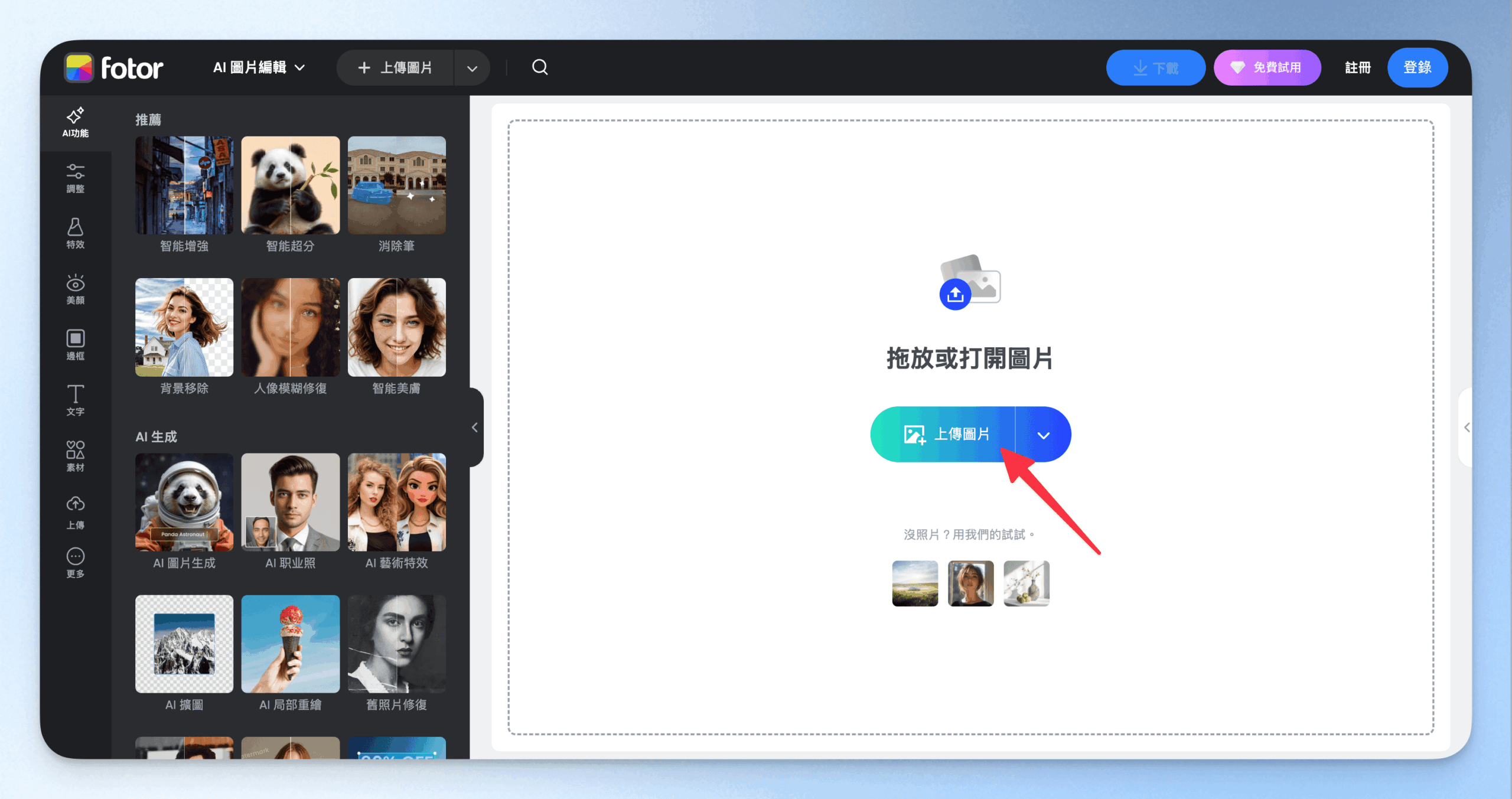Try the landscape sample photo
The width and height of the screenshot is (1512, 799).
(x=914, y=583)
